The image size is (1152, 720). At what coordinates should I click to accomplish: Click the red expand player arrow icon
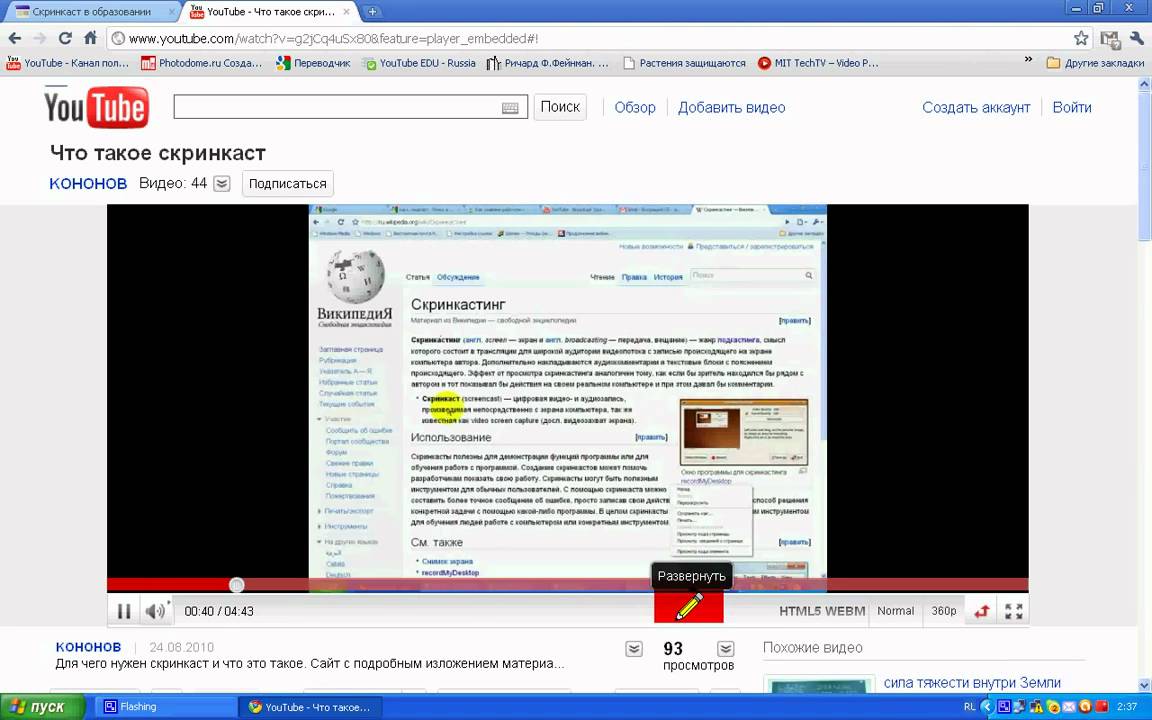click(x=982, y=611)
